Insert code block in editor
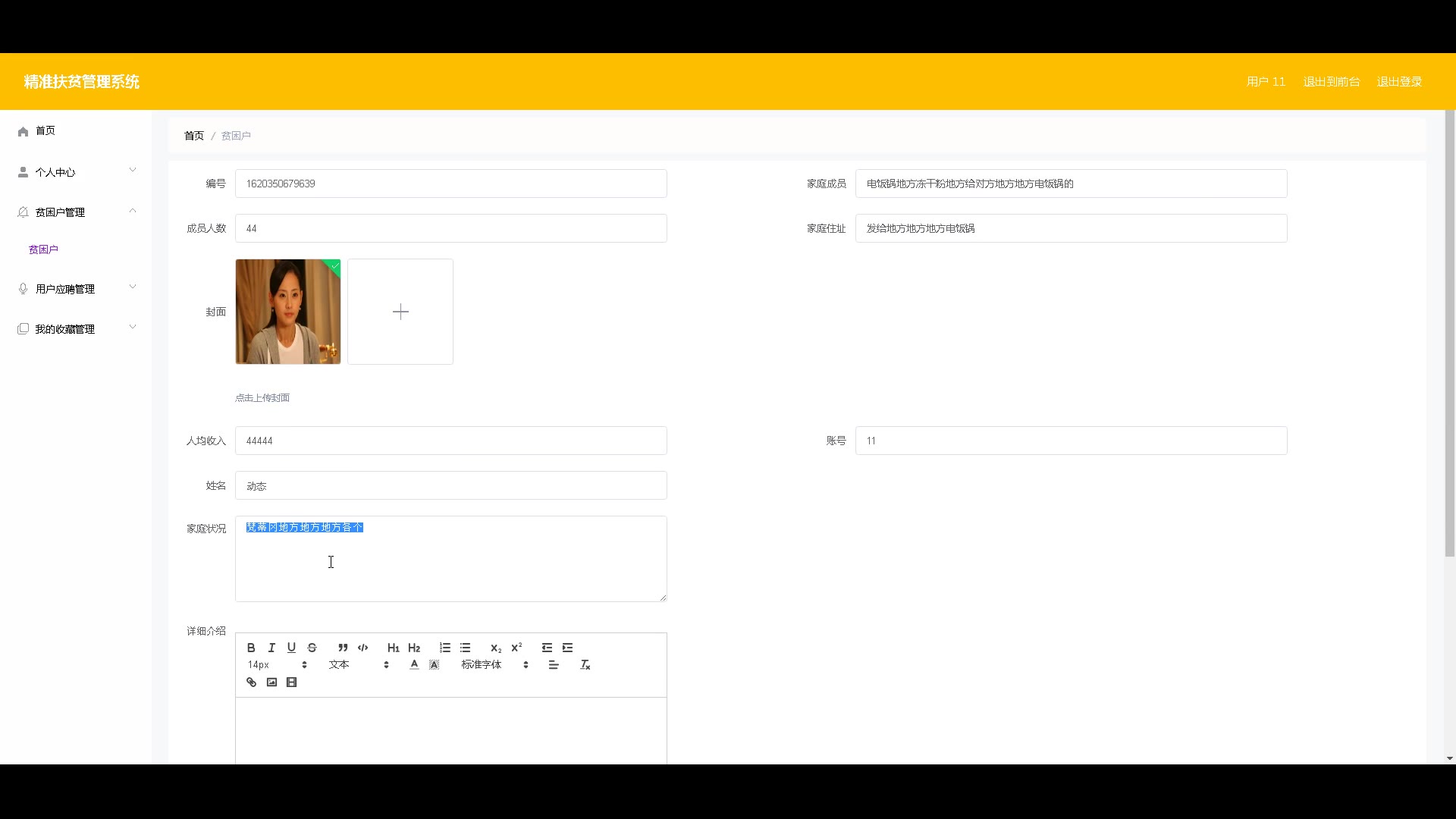The image size is (1456, 819). 362,648
